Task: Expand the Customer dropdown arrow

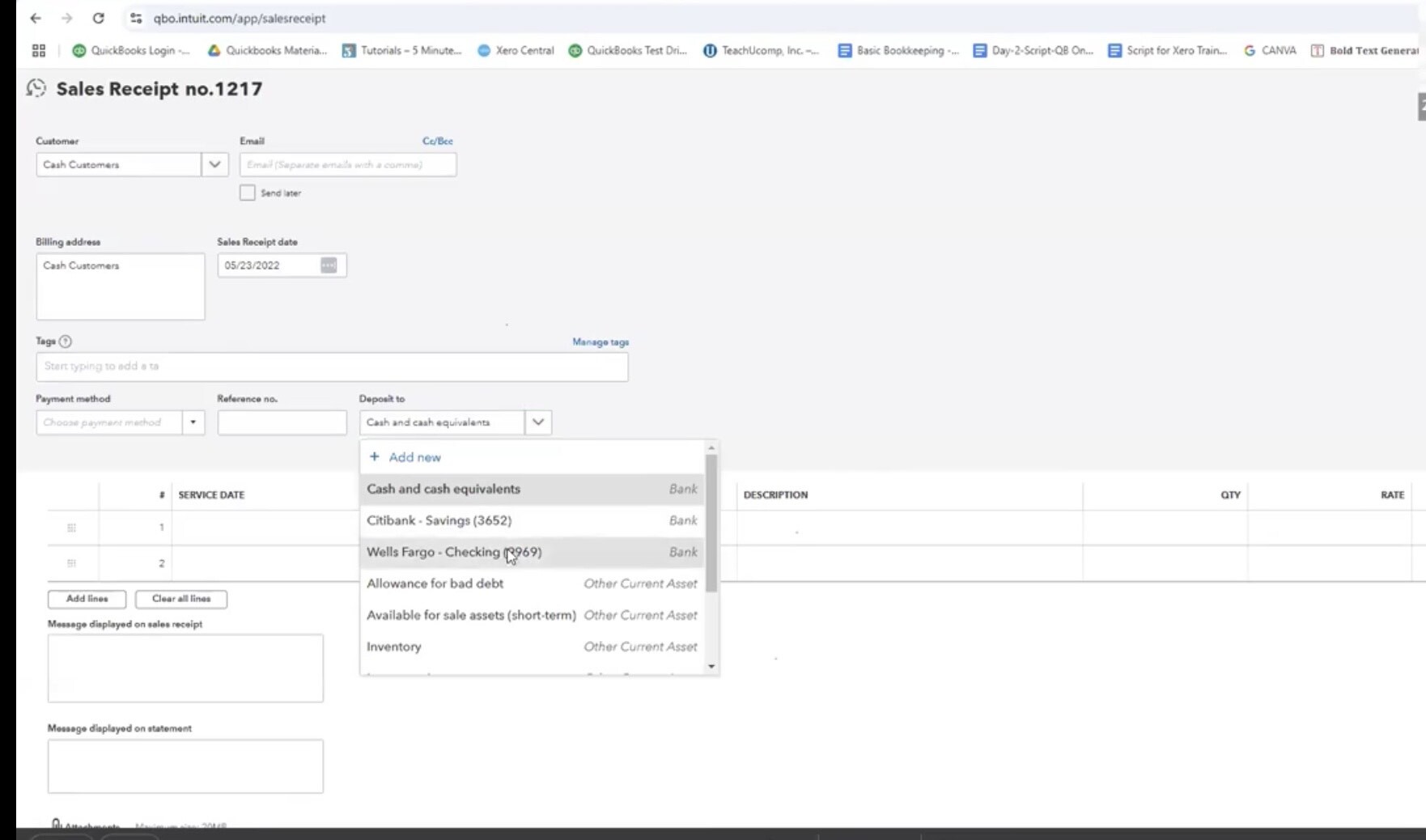Action: point(214,164)
